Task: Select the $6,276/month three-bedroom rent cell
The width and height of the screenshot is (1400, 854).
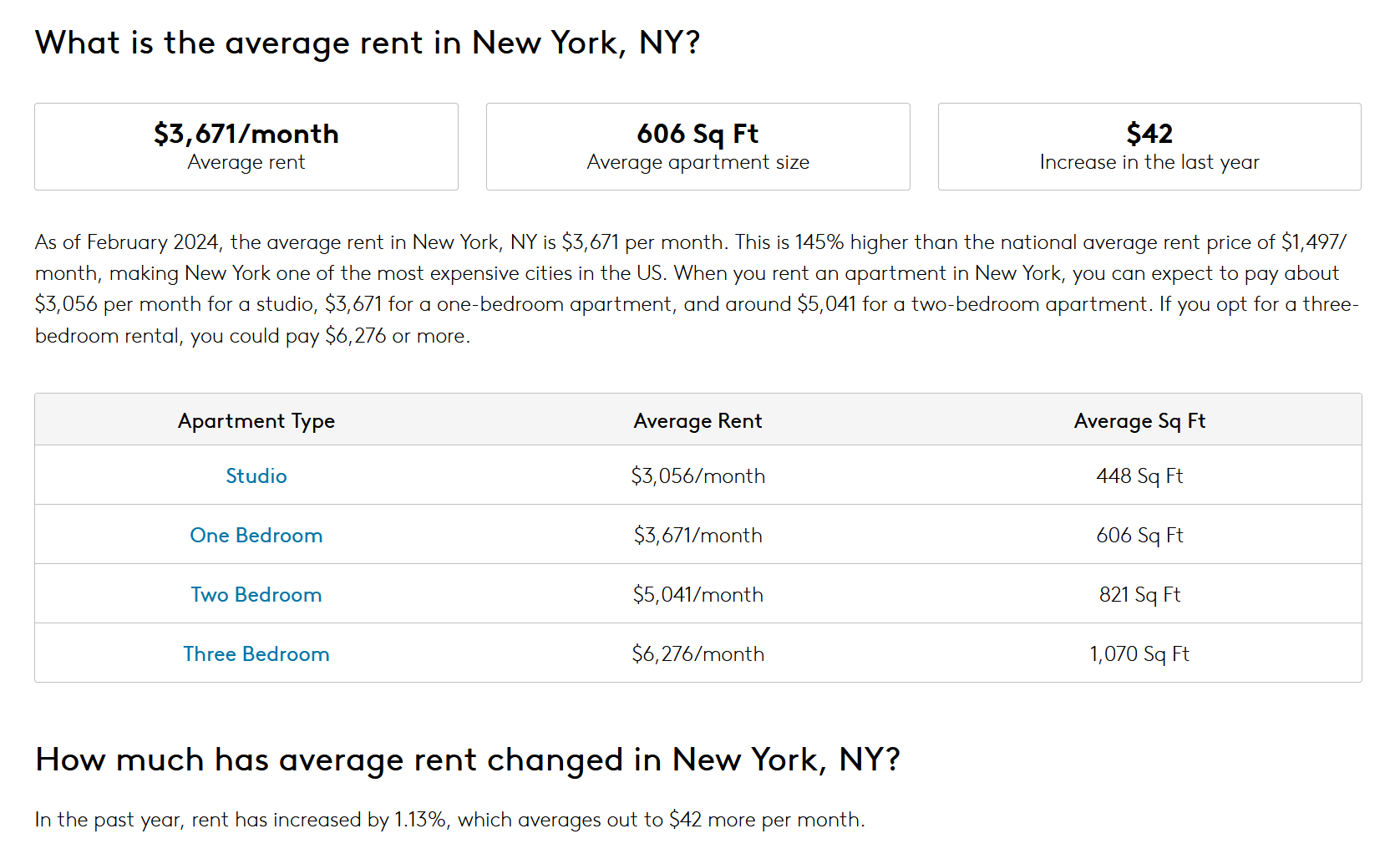Action: click(x=697, y=654)
